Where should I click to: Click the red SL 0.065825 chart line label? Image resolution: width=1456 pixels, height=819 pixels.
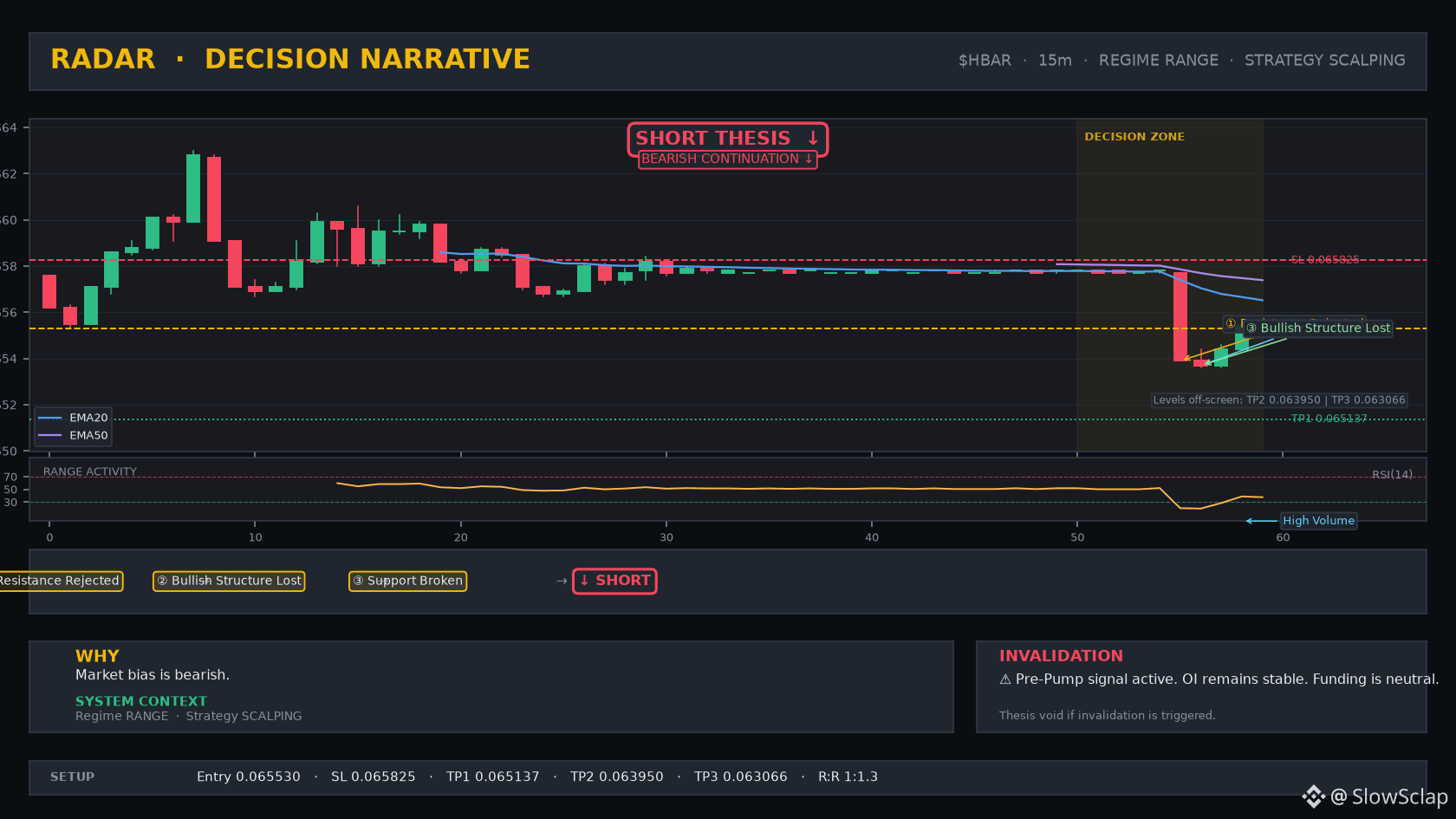1324,260
